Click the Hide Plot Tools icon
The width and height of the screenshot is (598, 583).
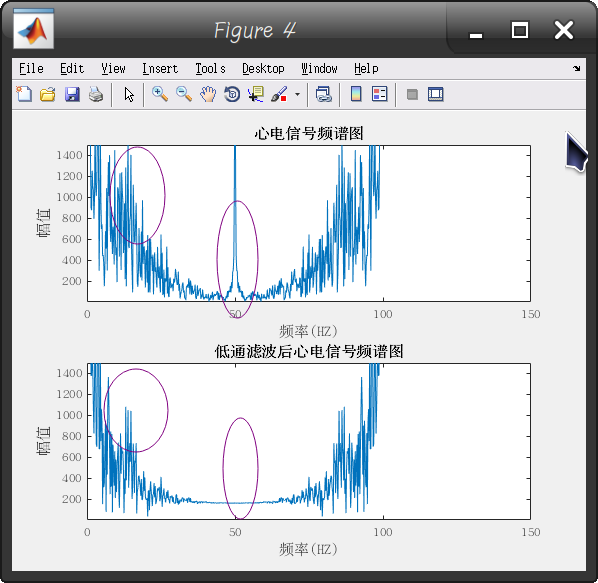(412, 94)
